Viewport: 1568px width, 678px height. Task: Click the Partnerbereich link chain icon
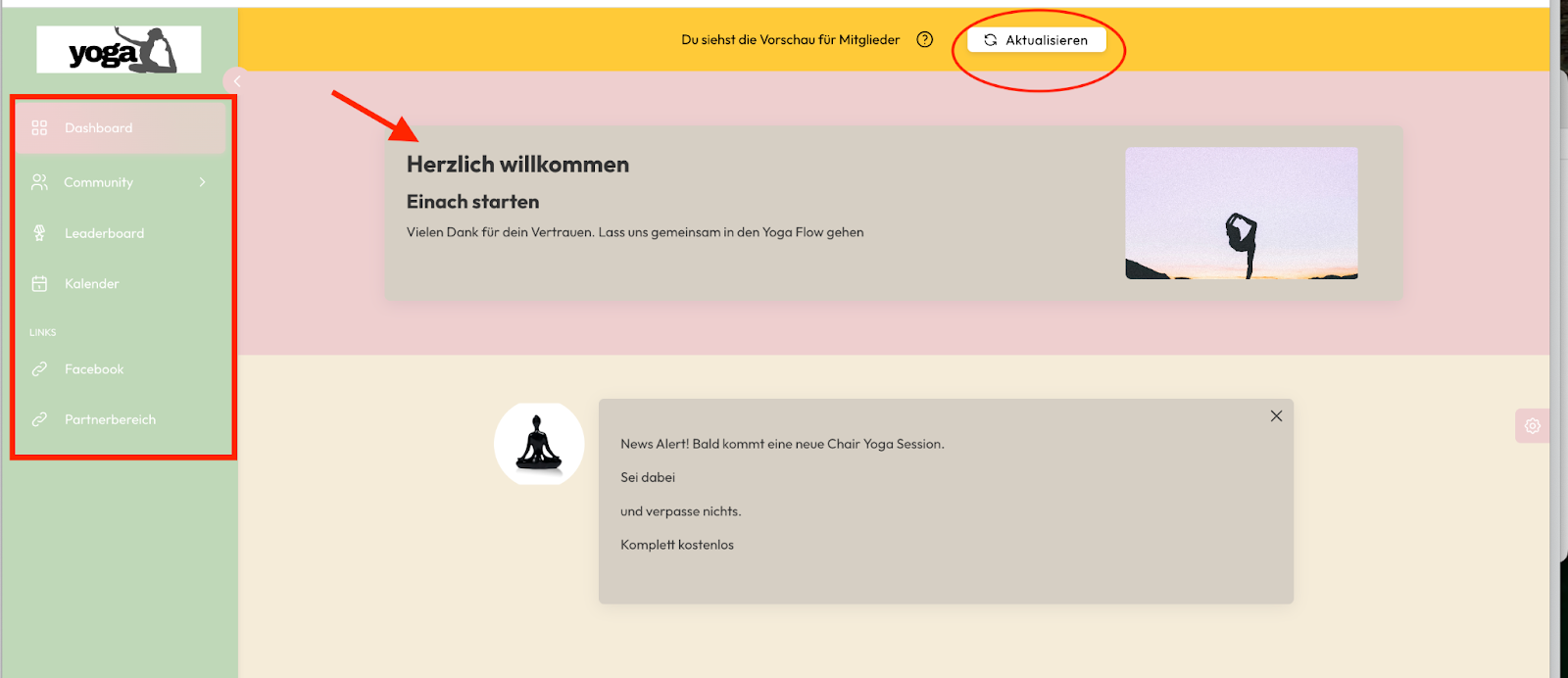(39, 419)
